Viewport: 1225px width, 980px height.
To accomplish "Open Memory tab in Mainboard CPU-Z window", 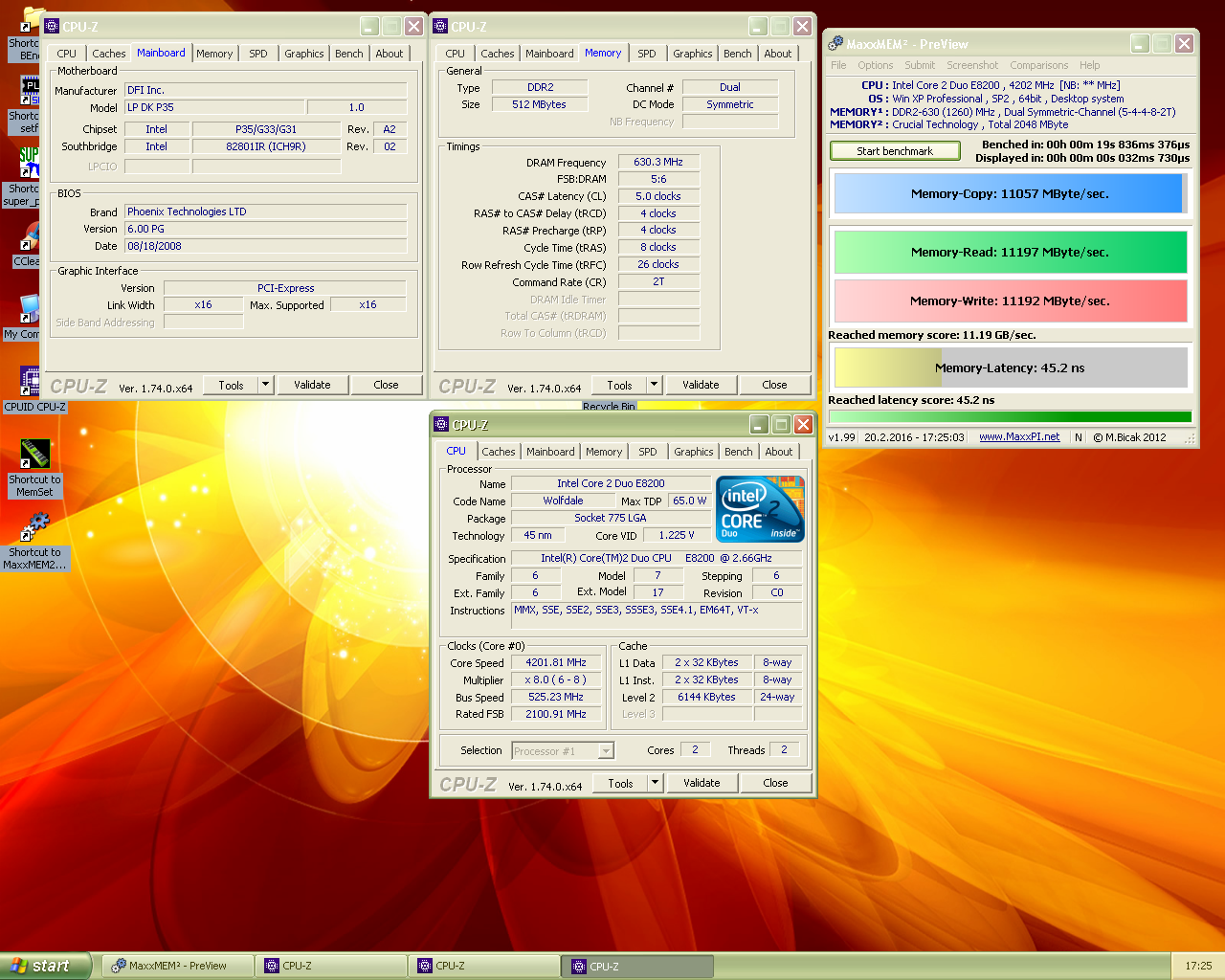I will coord(214,54).
